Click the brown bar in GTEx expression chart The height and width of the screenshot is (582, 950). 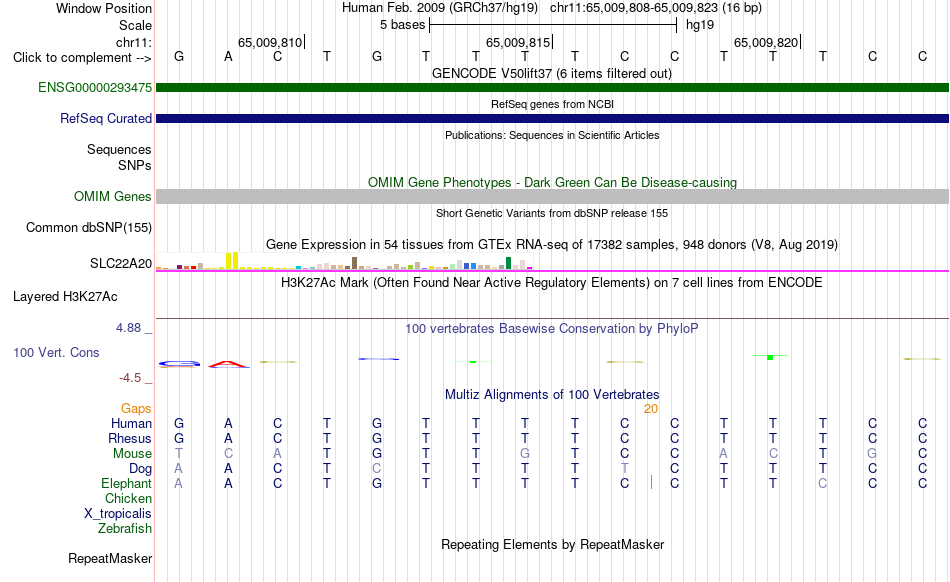354,263
